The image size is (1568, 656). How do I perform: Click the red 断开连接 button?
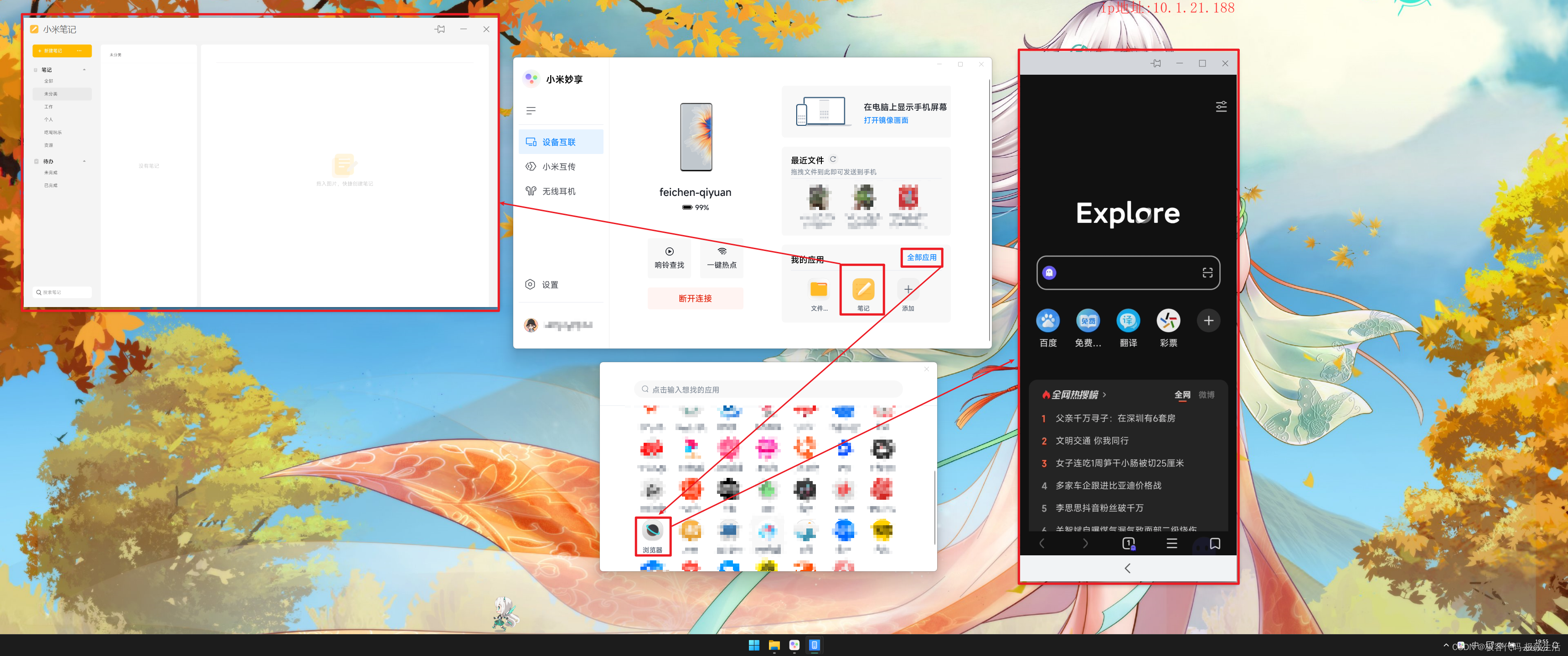[x=695, y=298]
